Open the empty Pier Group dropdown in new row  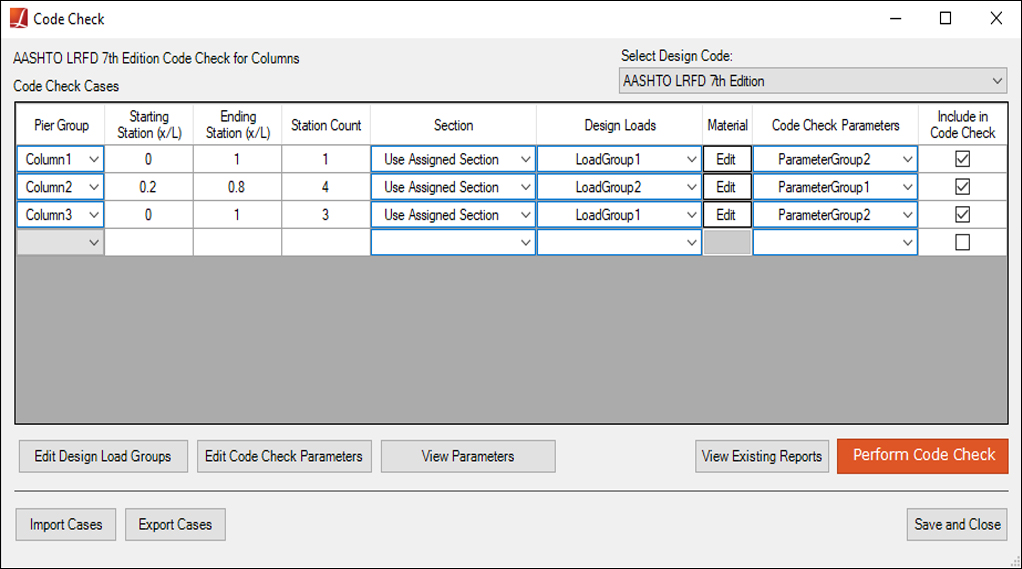(60, 242)
